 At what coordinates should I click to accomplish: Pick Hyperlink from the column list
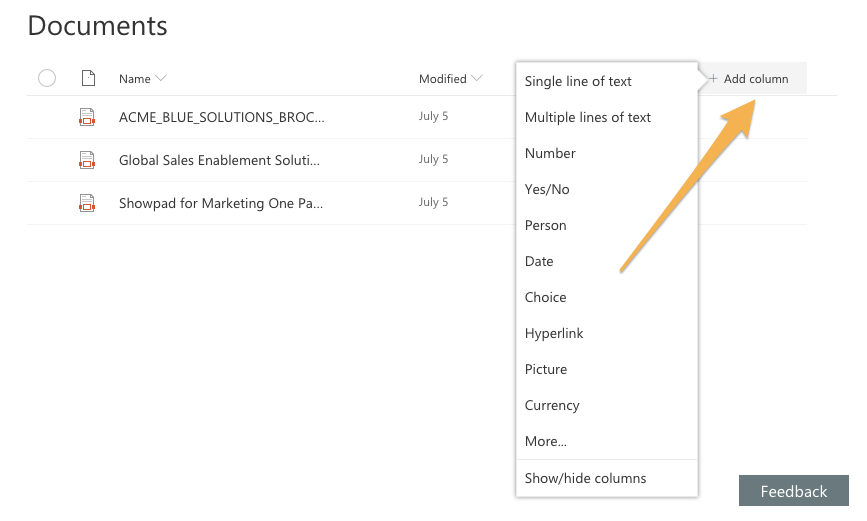[x=554, y=333]
